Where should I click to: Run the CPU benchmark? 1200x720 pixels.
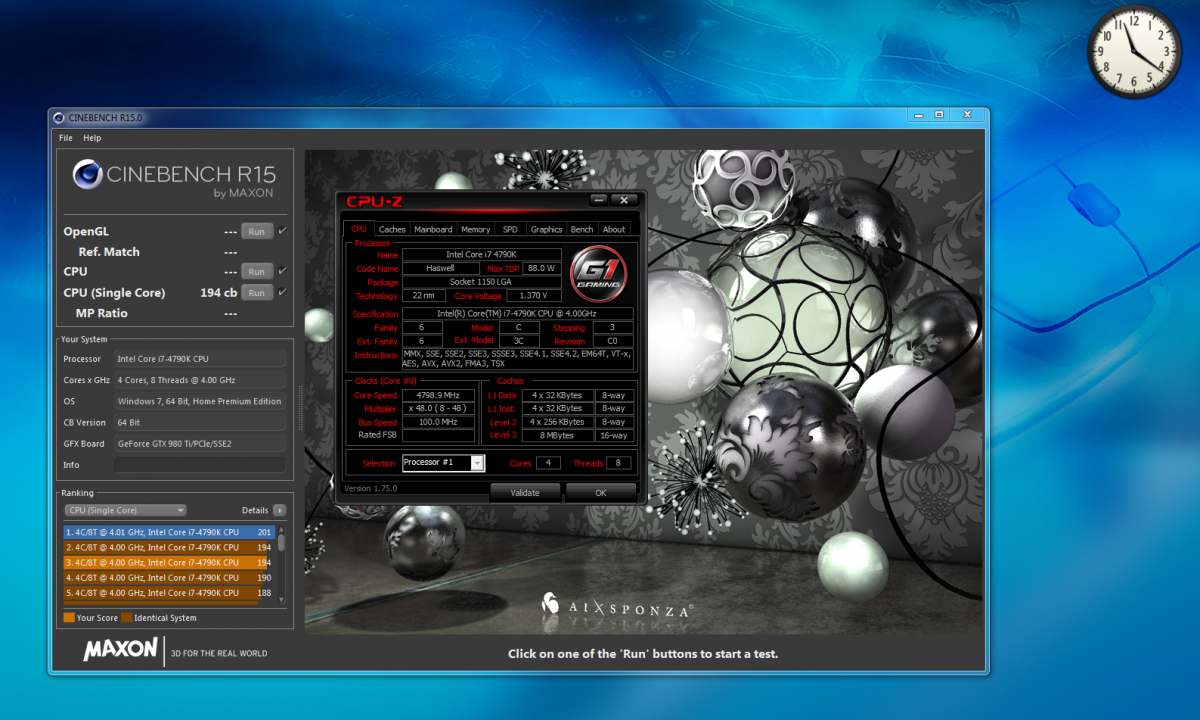click(257, 271)
